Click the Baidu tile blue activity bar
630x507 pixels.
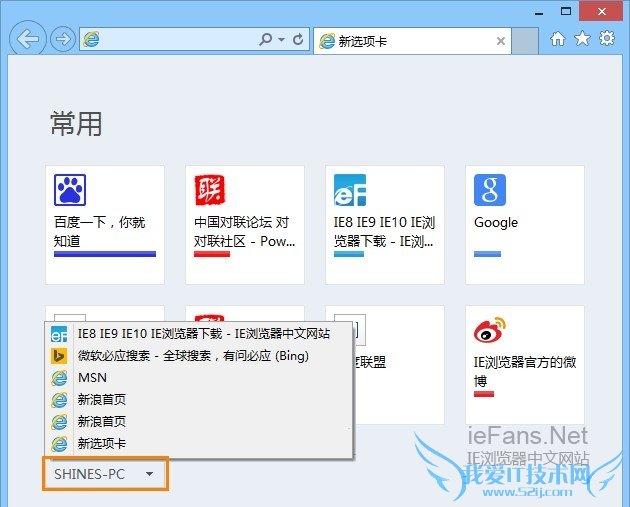[105, 254]
